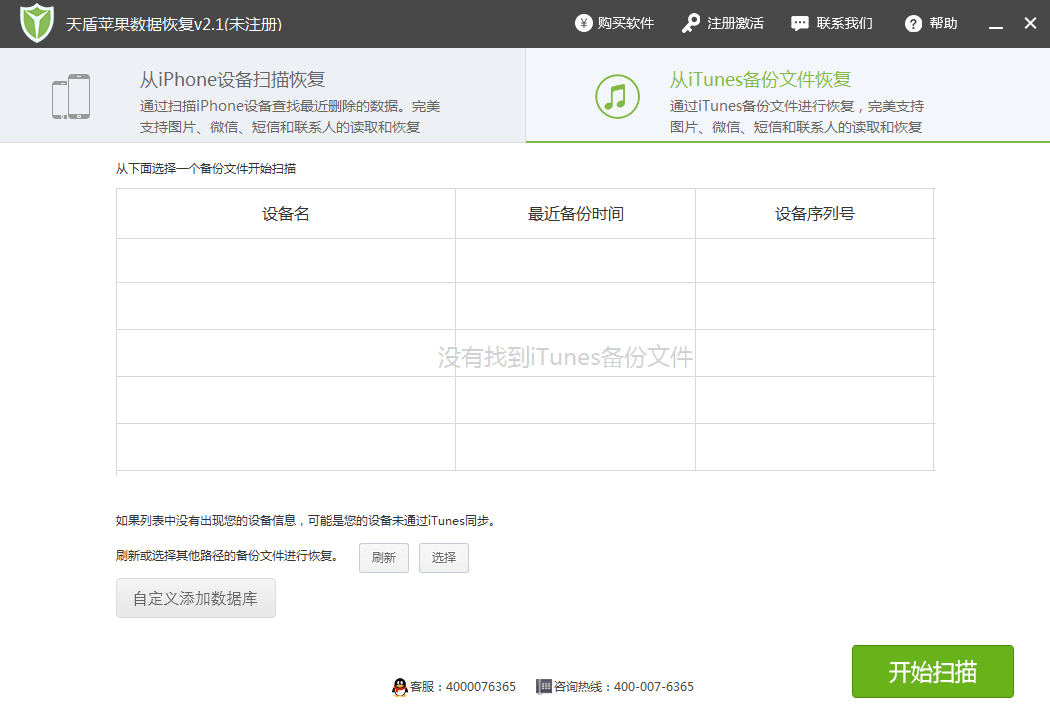
Task: Switch to 从iPhone设备扫描恢复 tab
Action: pos(262,95)
